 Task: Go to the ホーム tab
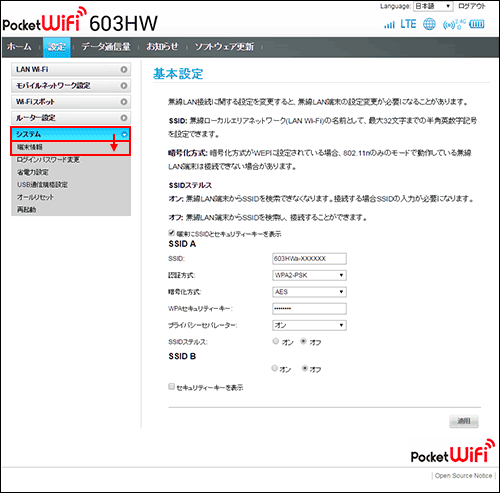coord(19,47)
